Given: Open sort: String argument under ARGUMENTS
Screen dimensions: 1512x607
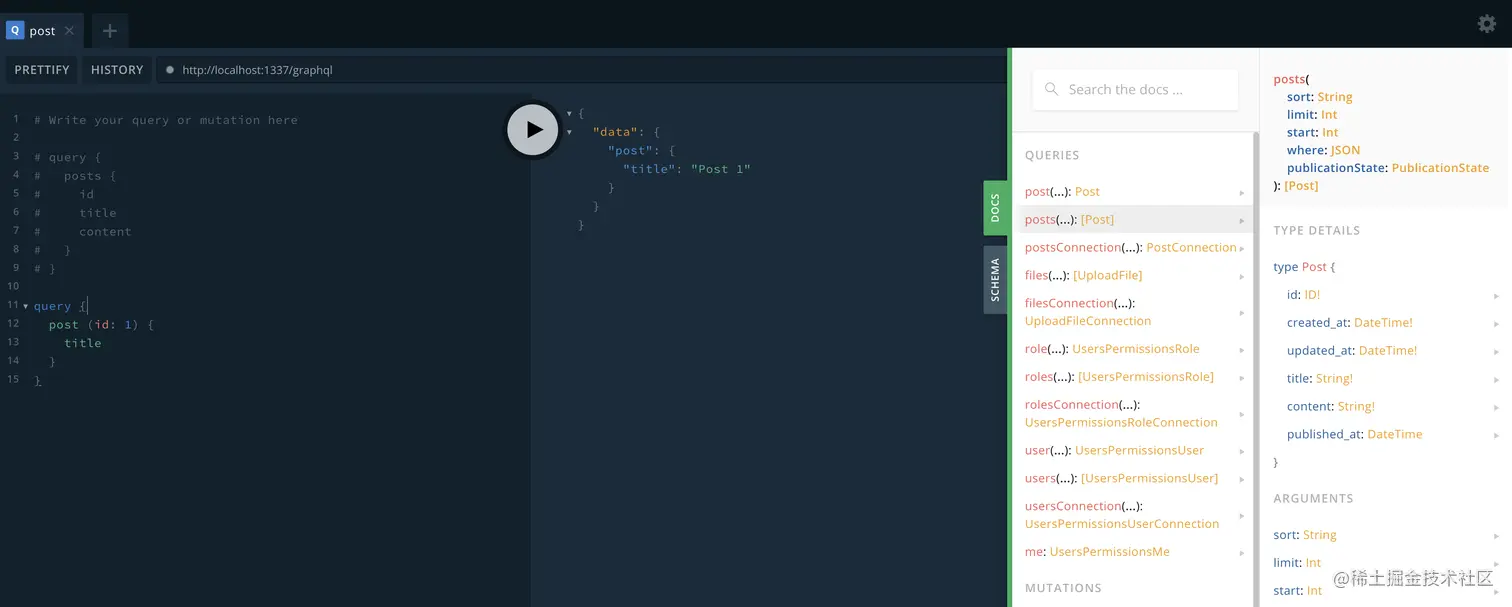Looking at the screenshot, I should [x=1386, y=535].
